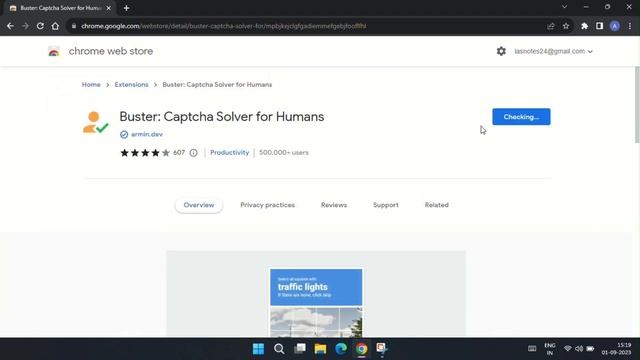
Task: Open the Windows Start menu
Action: pos(258,349)
